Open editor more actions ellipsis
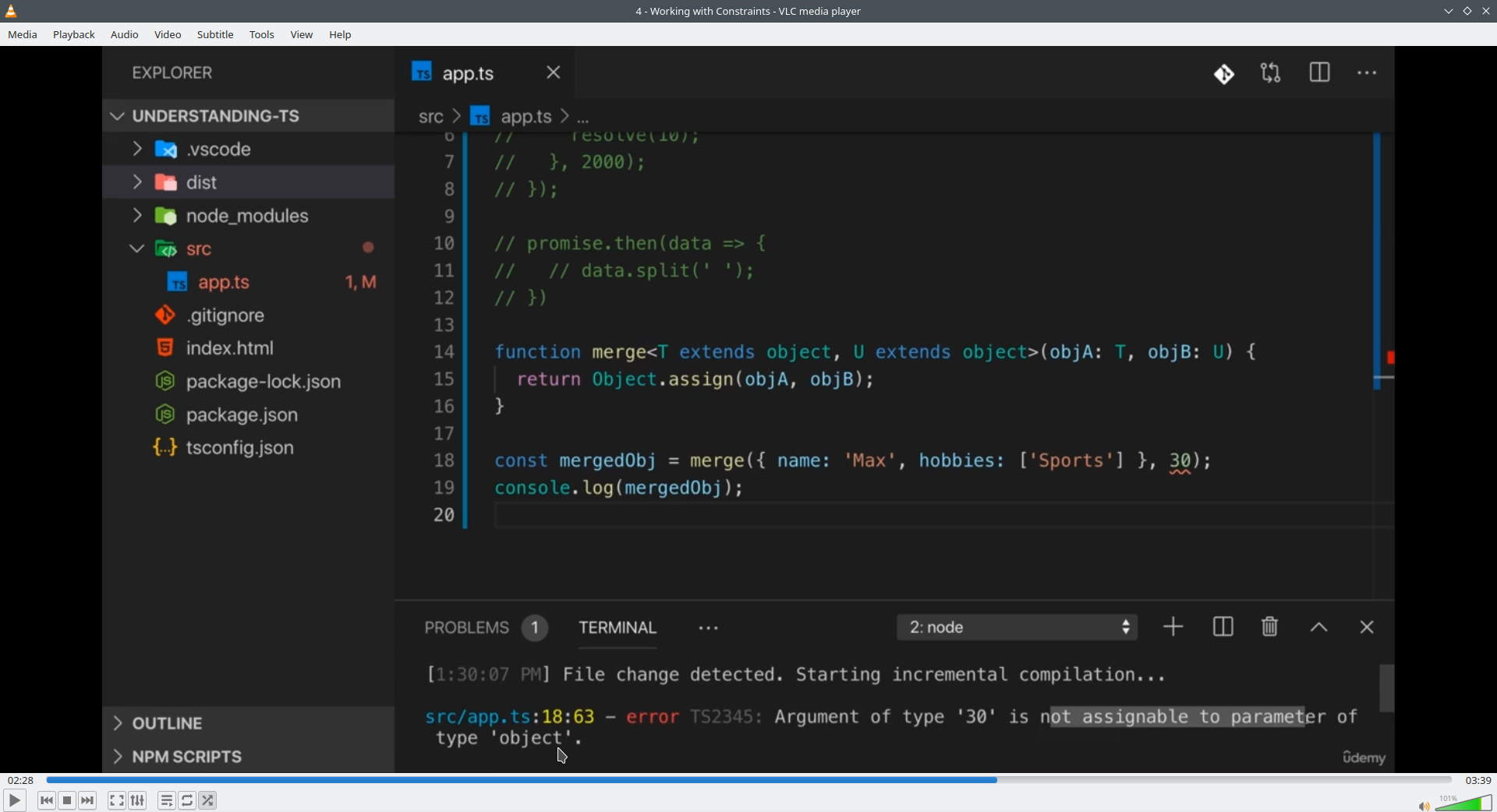The height and width of the screenshot is (812, 1497). tap(1368, 73)
